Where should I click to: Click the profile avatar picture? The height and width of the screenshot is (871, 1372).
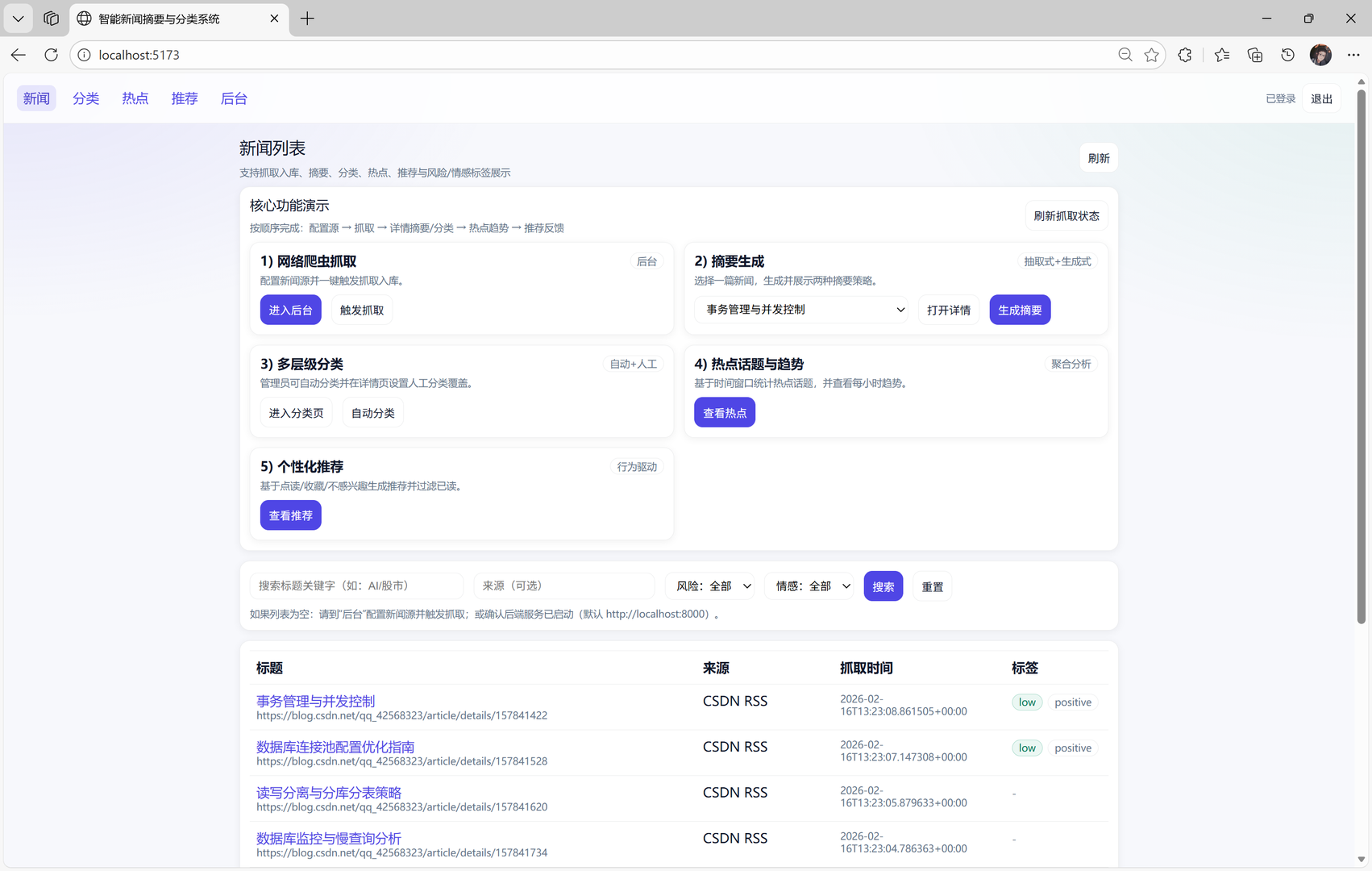[1320, 55]
